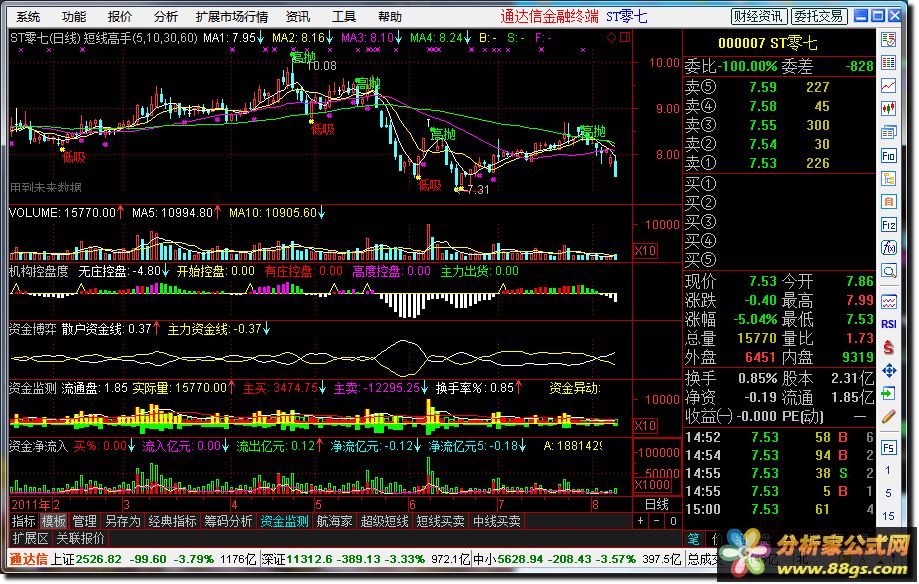The image size is (919, 584).
Task: Open the 报价 menu
Action: (x=120, y=16)
